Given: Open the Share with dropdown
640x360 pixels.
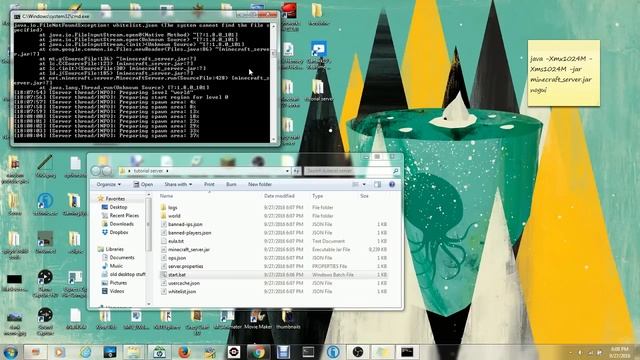Looking at the screenshot, I should click(x=178, y=184).
